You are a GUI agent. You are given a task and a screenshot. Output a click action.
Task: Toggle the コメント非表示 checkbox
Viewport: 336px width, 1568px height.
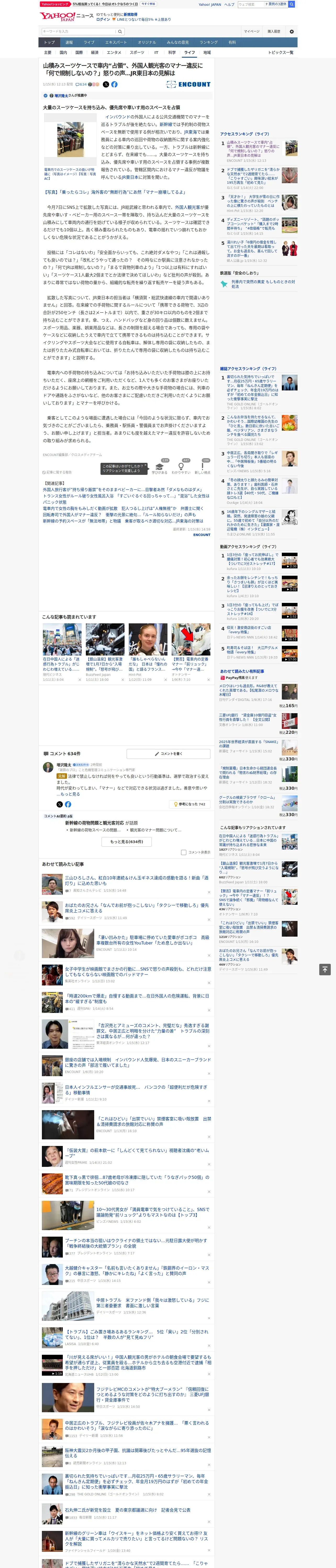[183, 852]
